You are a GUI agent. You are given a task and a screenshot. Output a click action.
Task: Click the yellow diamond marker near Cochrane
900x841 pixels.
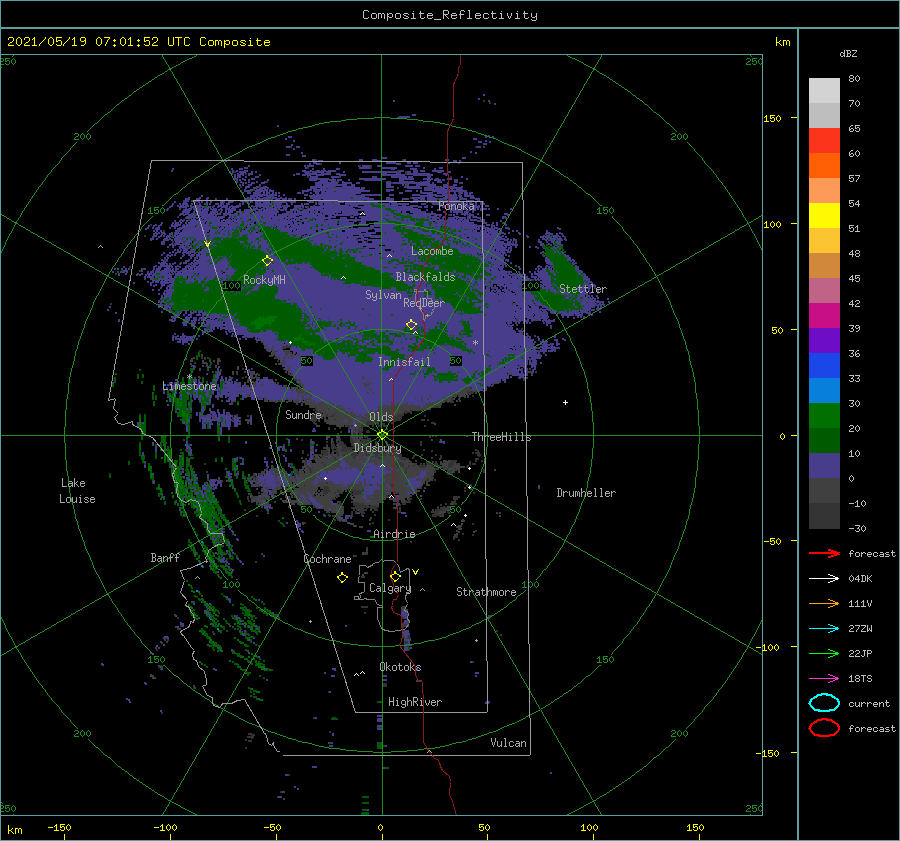point(342,578)
